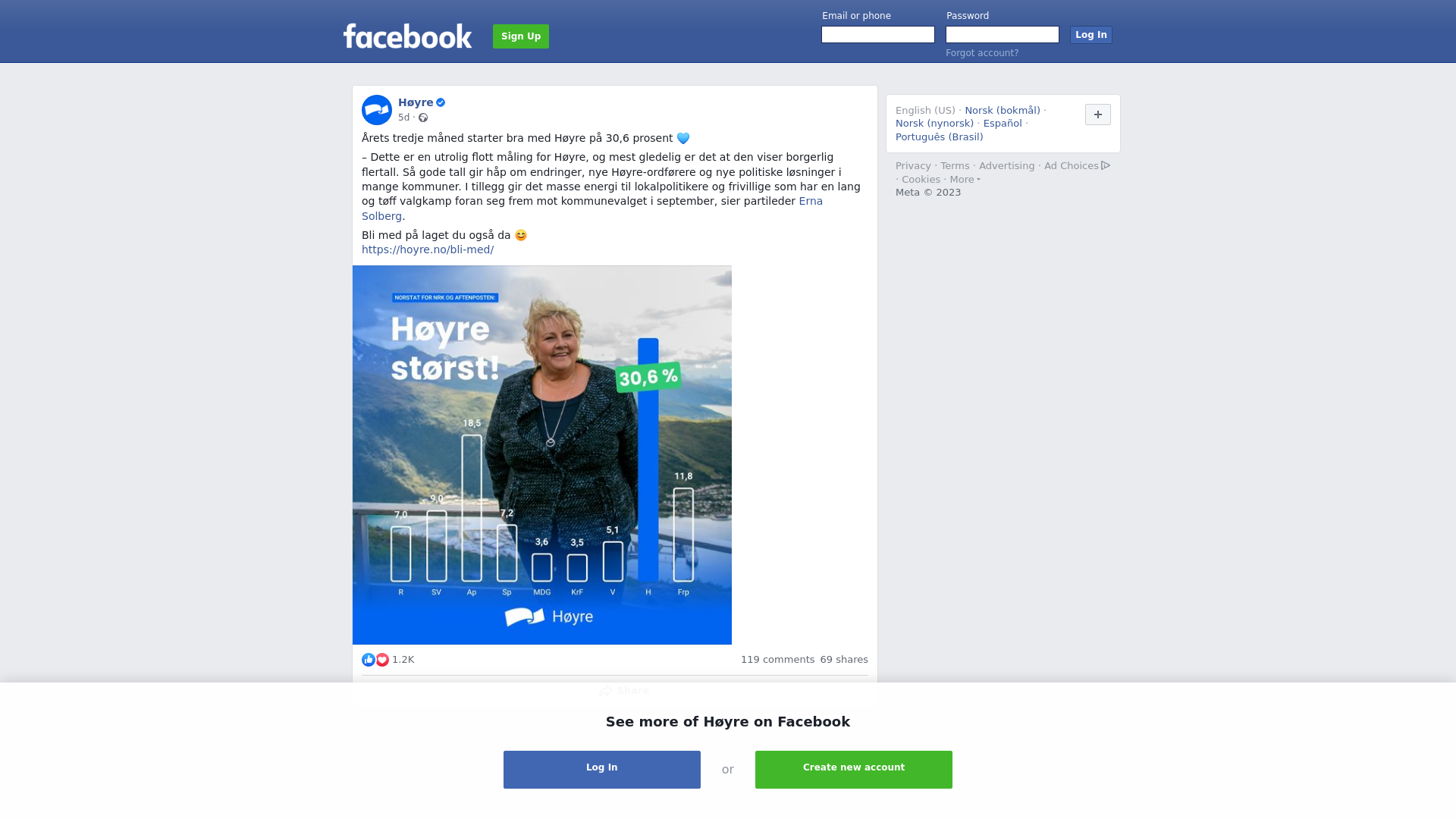This screenshot has height=819, width=1456.
Task: Click the blue verified badge beside Høyre
Action: pos(441,102)
